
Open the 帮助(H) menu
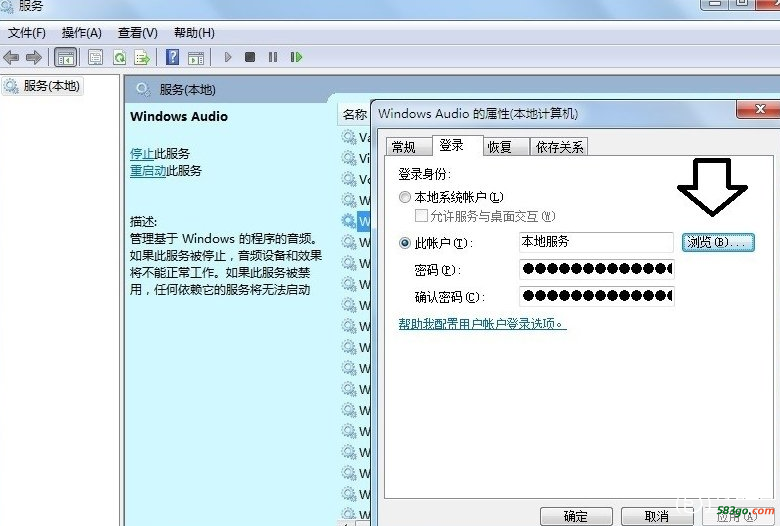pos(195,33)
